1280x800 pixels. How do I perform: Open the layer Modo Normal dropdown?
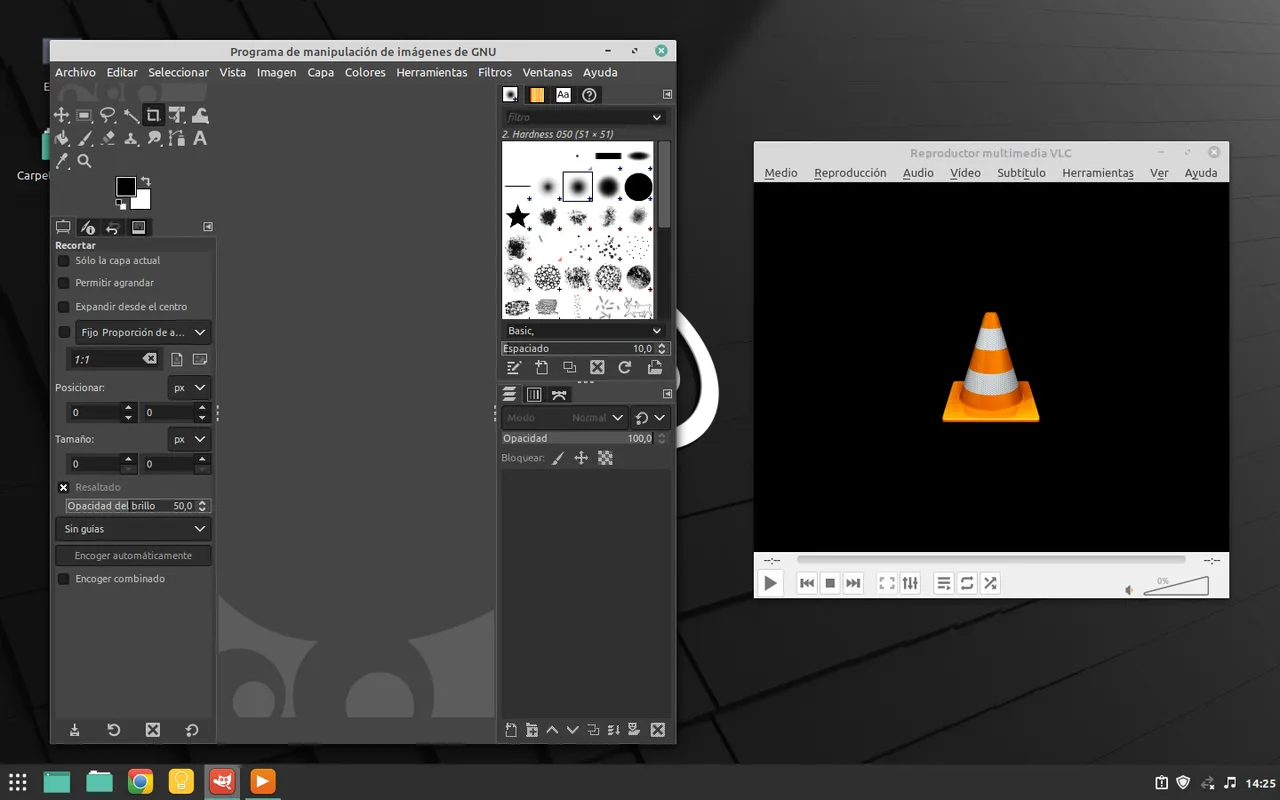[565, 418]
